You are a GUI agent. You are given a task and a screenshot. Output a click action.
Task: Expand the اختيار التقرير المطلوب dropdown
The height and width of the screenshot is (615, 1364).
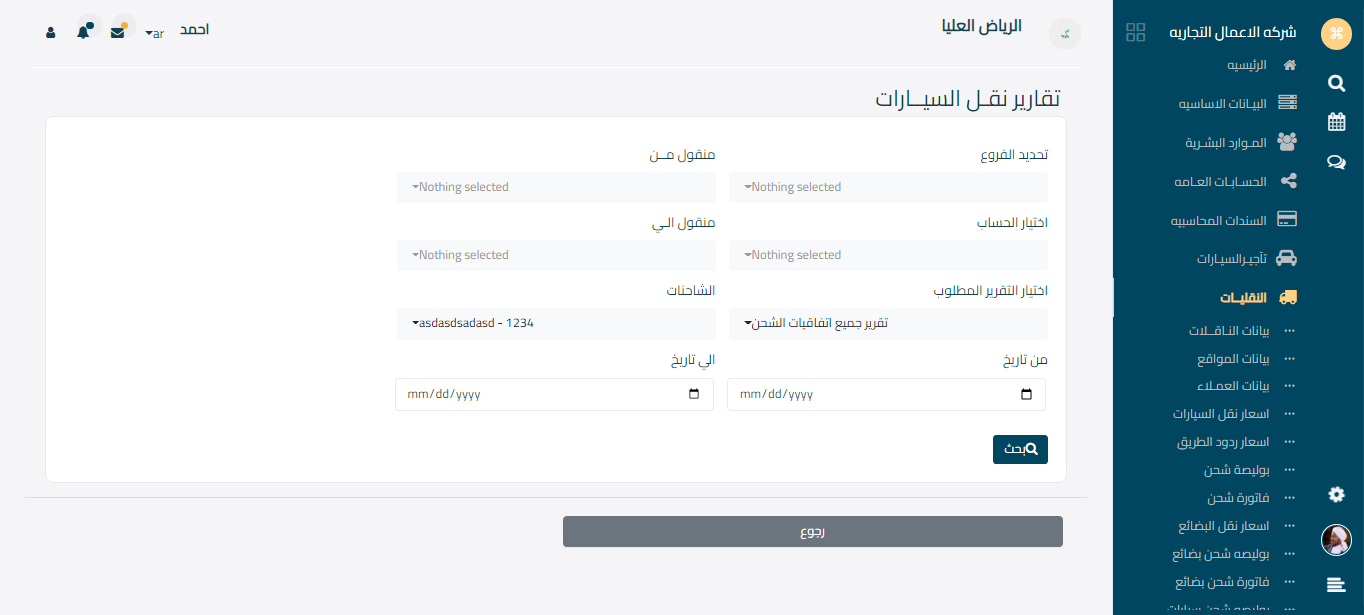pyautogui.click(x=888, y=323)
